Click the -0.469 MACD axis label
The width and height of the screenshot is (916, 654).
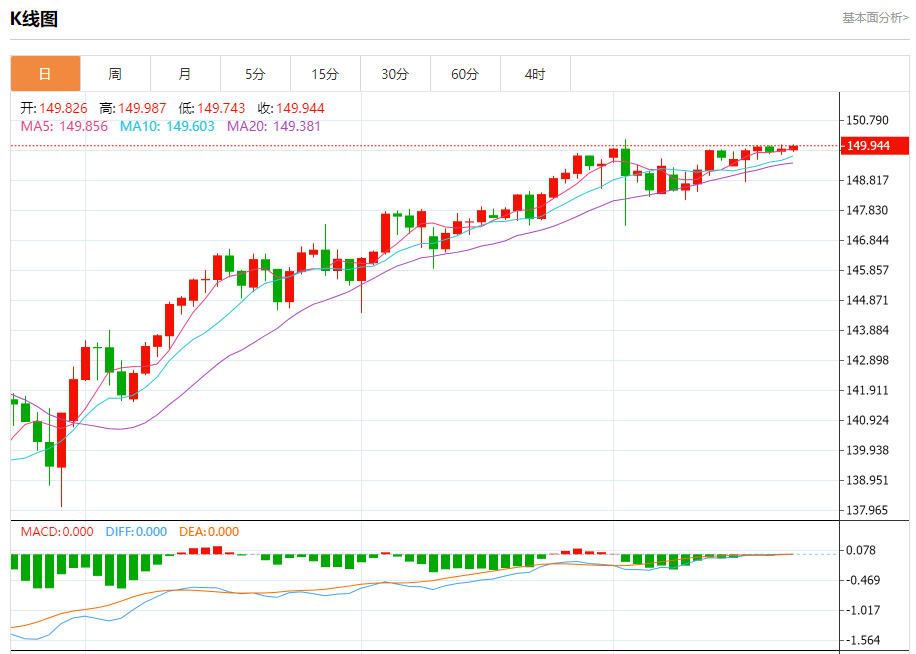(x=863, y=580)
